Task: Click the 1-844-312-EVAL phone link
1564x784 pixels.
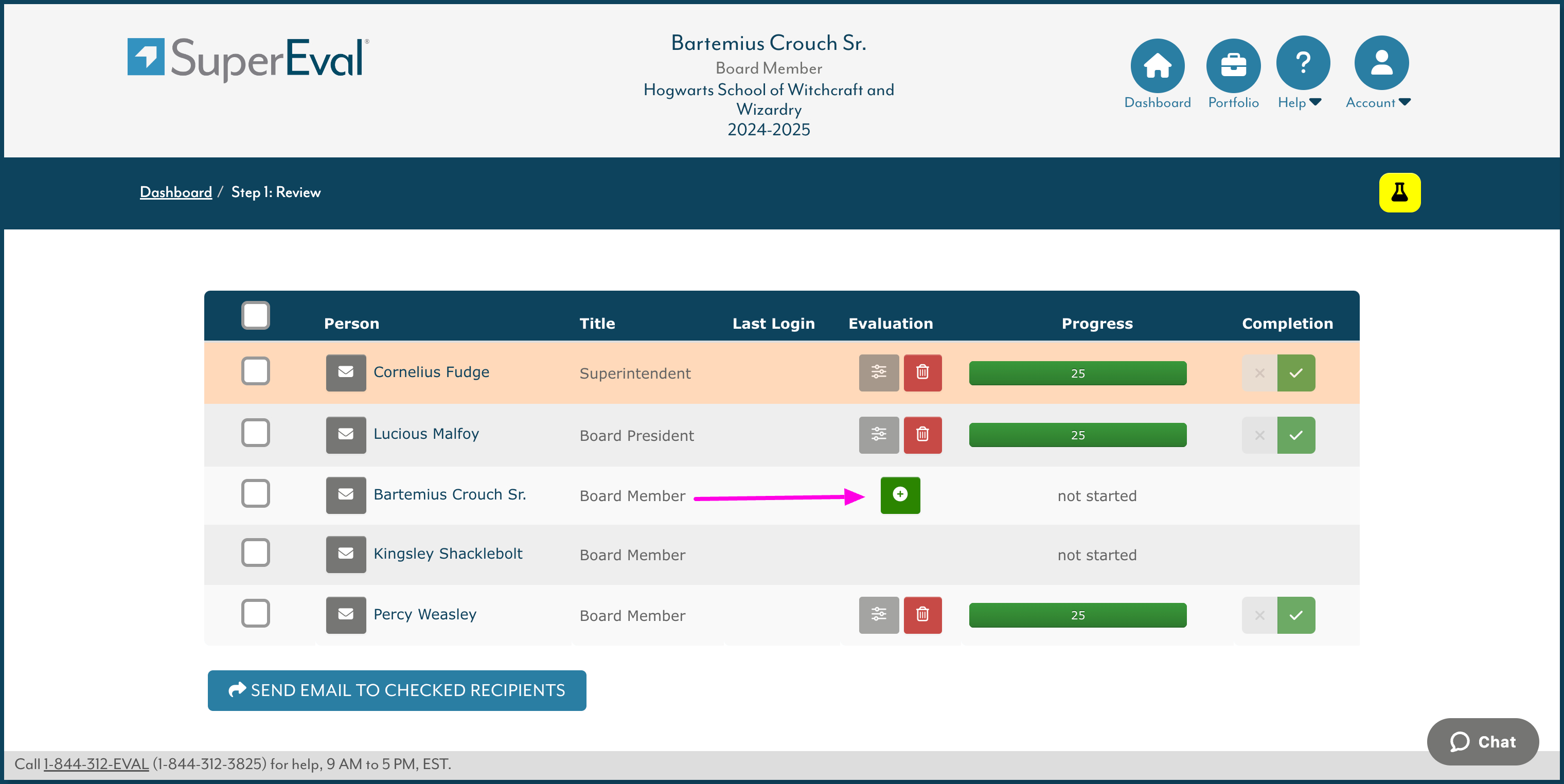Action: coord(96,763)
